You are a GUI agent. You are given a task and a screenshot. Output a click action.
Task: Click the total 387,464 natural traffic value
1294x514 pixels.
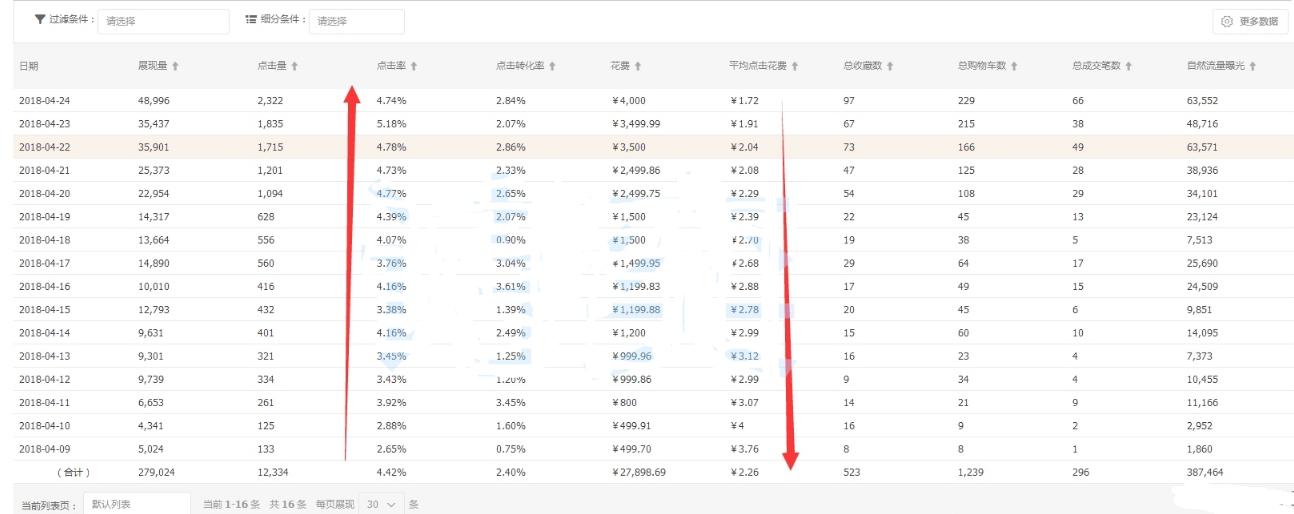pos(1206,472)
